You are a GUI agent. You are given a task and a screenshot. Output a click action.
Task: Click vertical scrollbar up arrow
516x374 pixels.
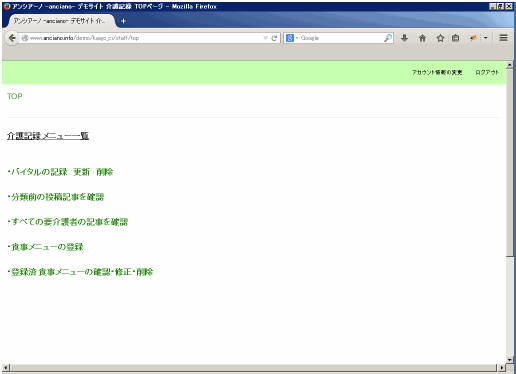coord(509,65)
